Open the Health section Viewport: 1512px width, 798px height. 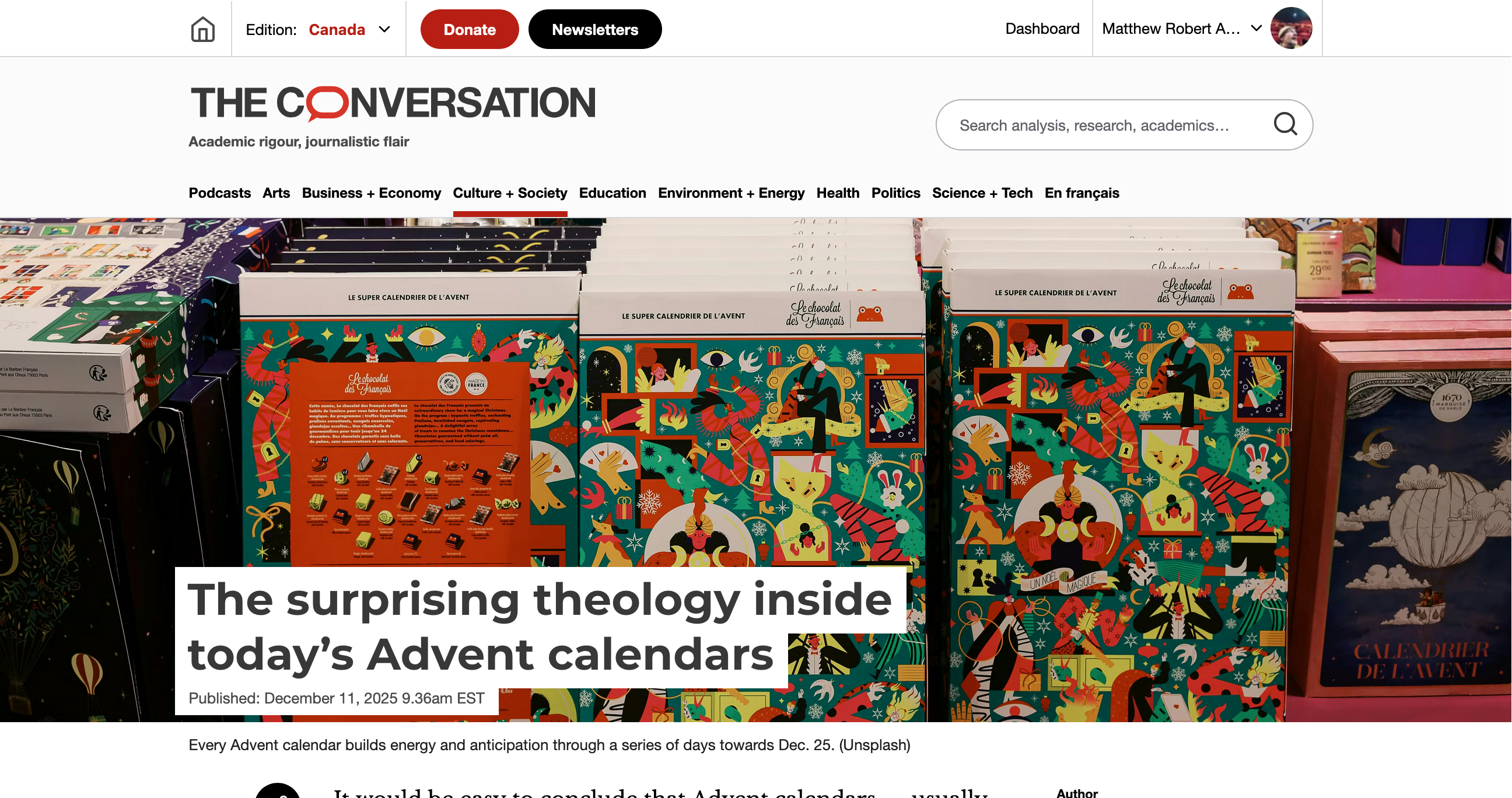[x=838, y=193]
